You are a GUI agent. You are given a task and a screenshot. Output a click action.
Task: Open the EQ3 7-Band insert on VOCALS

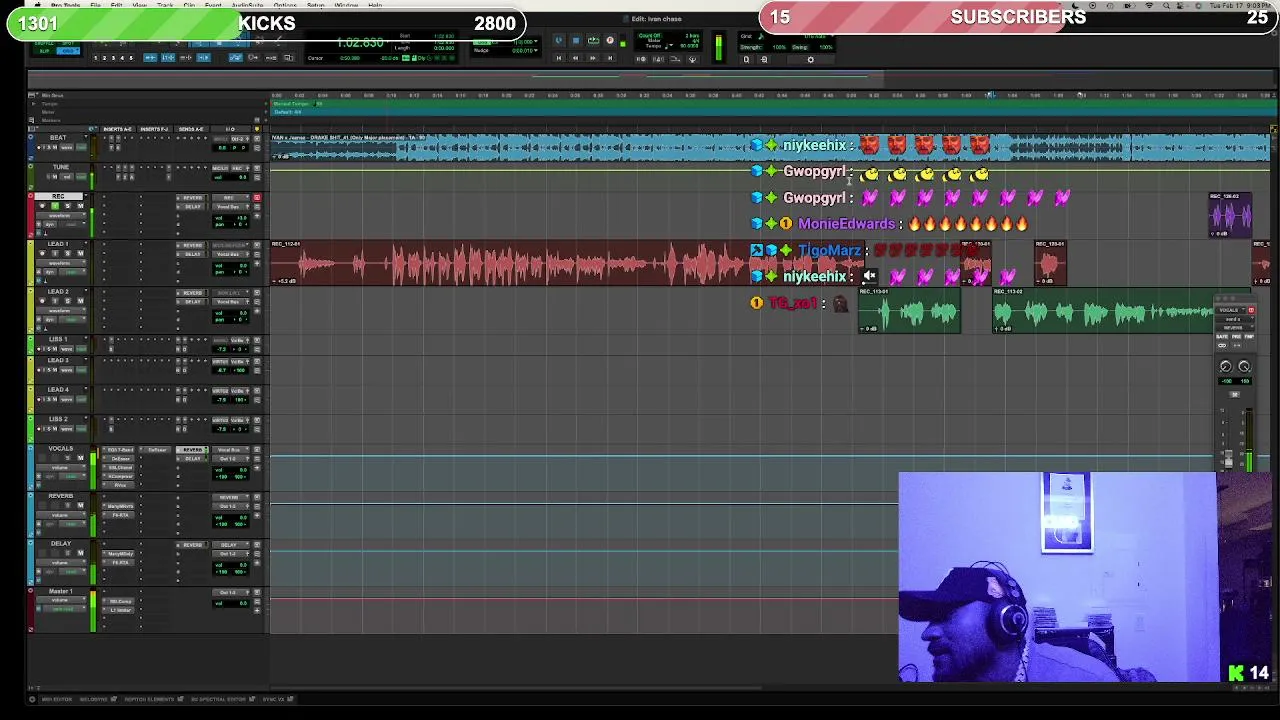119,450
